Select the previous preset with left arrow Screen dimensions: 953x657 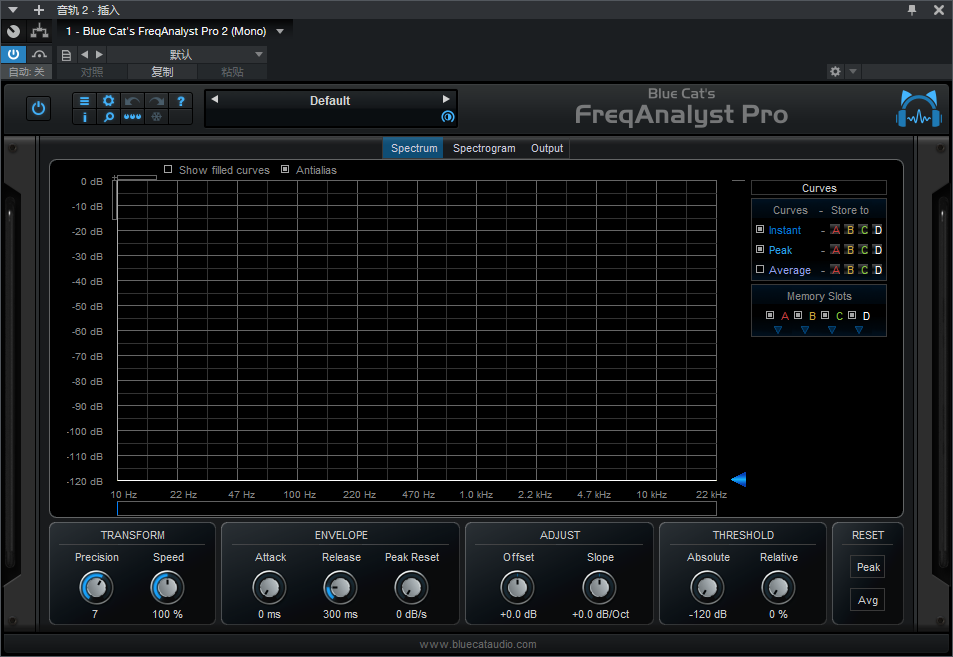click(x=215, y=99)
